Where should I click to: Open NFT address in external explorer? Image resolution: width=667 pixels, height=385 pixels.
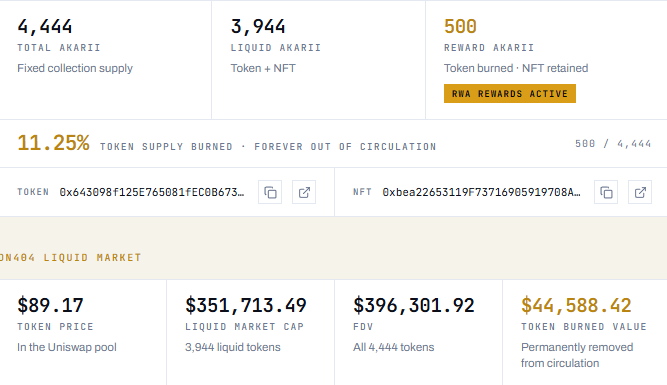(640, 192)
